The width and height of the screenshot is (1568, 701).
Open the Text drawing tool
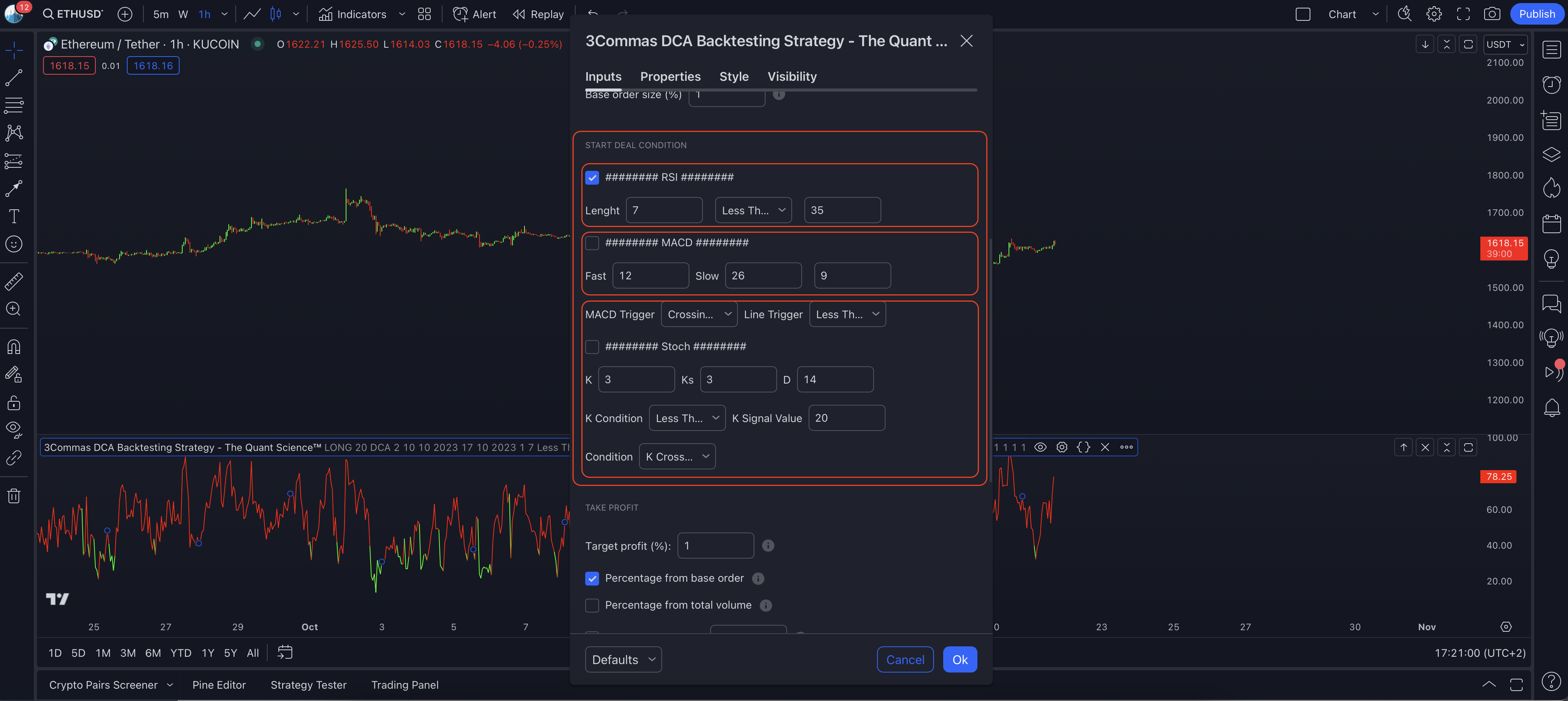[13, 216]
